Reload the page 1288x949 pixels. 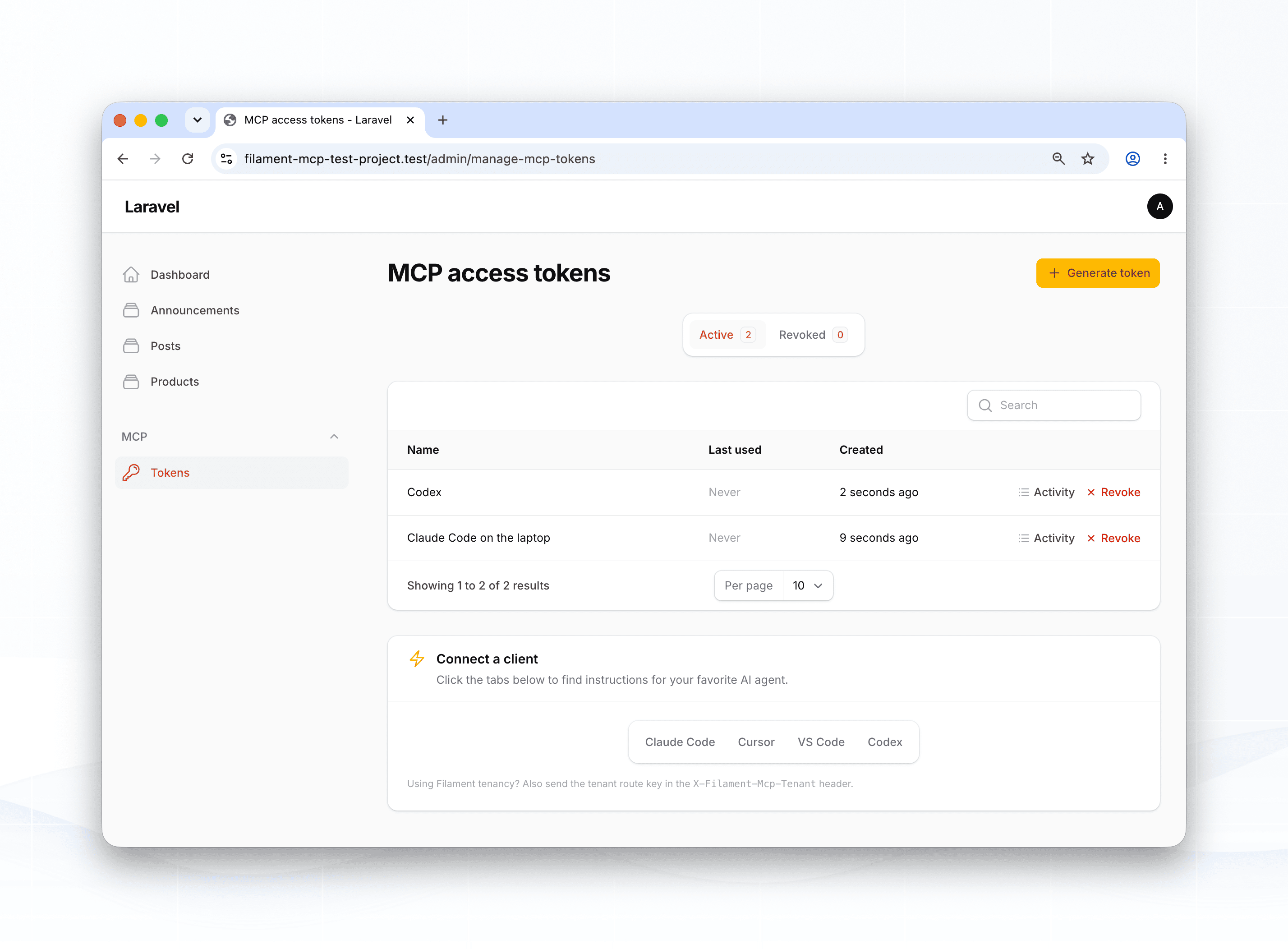point(188,159)
